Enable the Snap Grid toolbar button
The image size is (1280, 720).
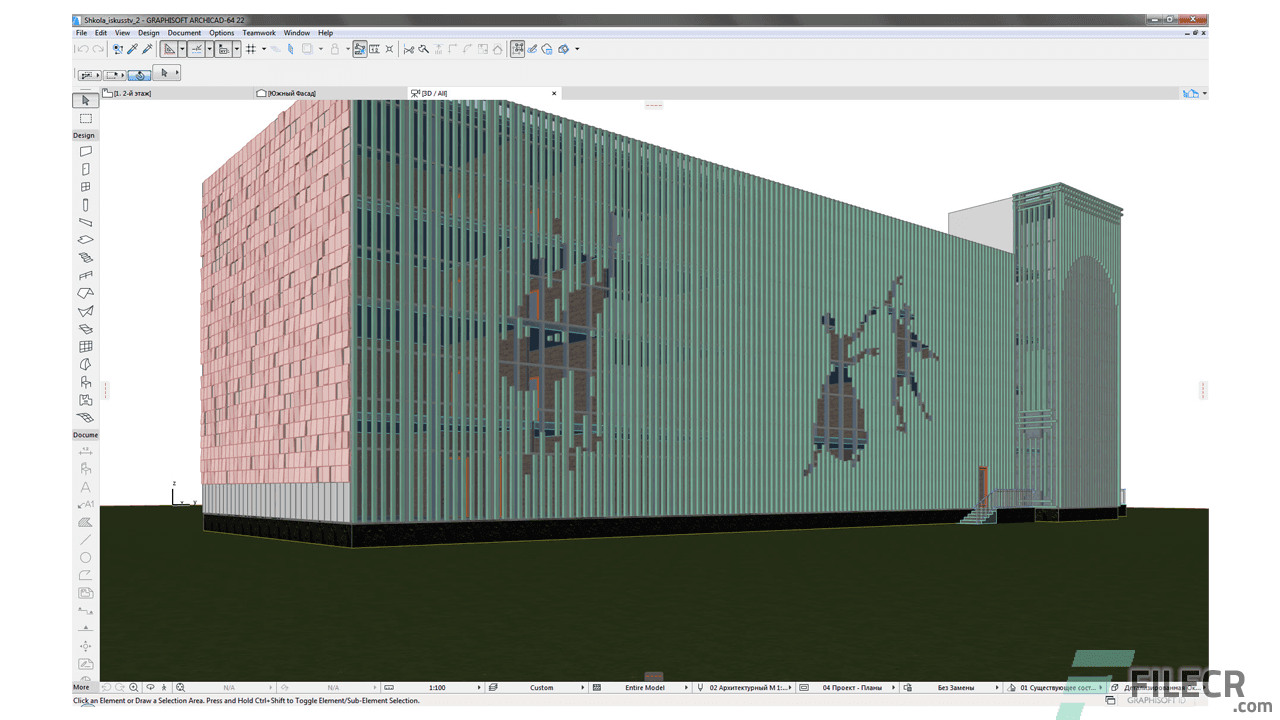click(x=250, y=49)
